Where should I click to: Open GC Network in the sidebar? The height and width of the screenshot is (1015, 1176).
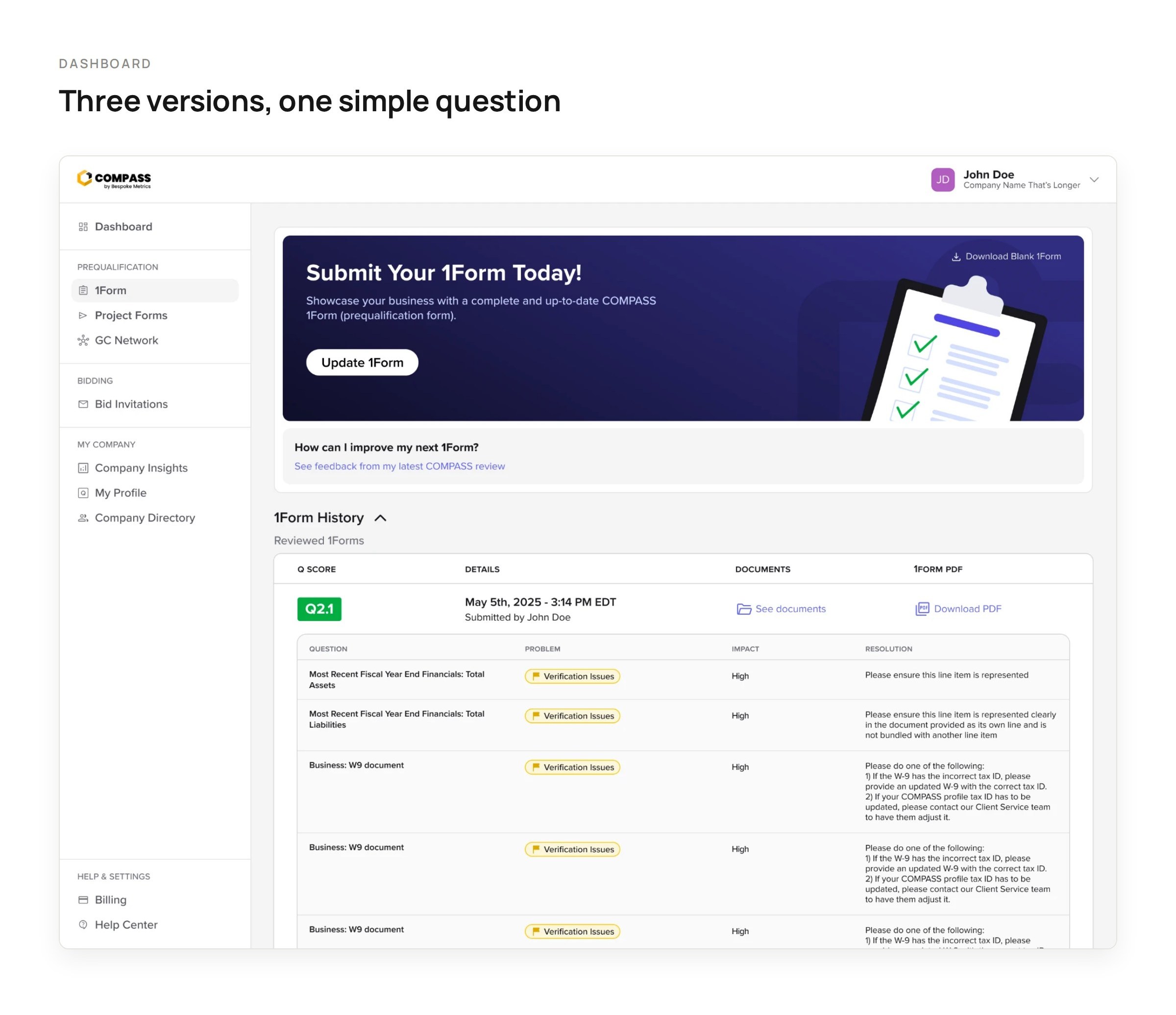click(x=126, y=340)
